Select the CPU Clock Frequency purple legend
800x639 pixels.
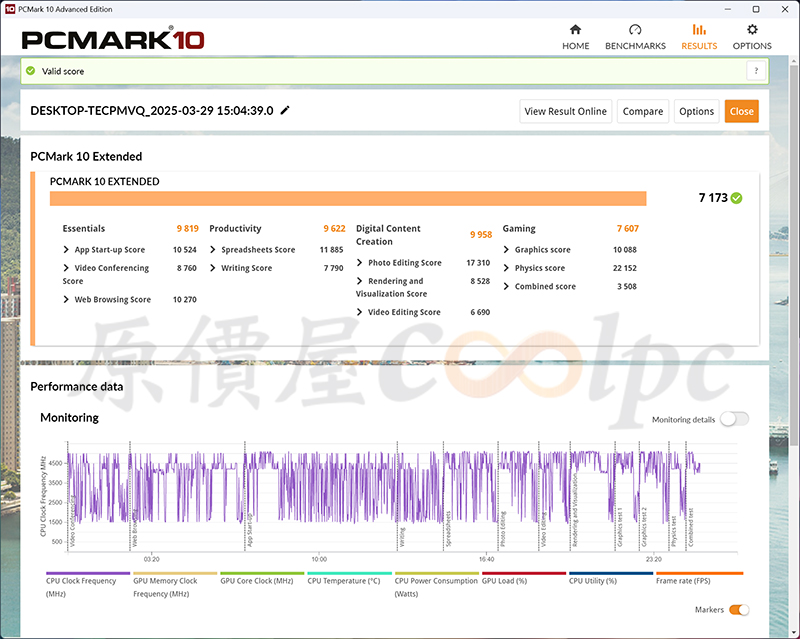point(88,585)
